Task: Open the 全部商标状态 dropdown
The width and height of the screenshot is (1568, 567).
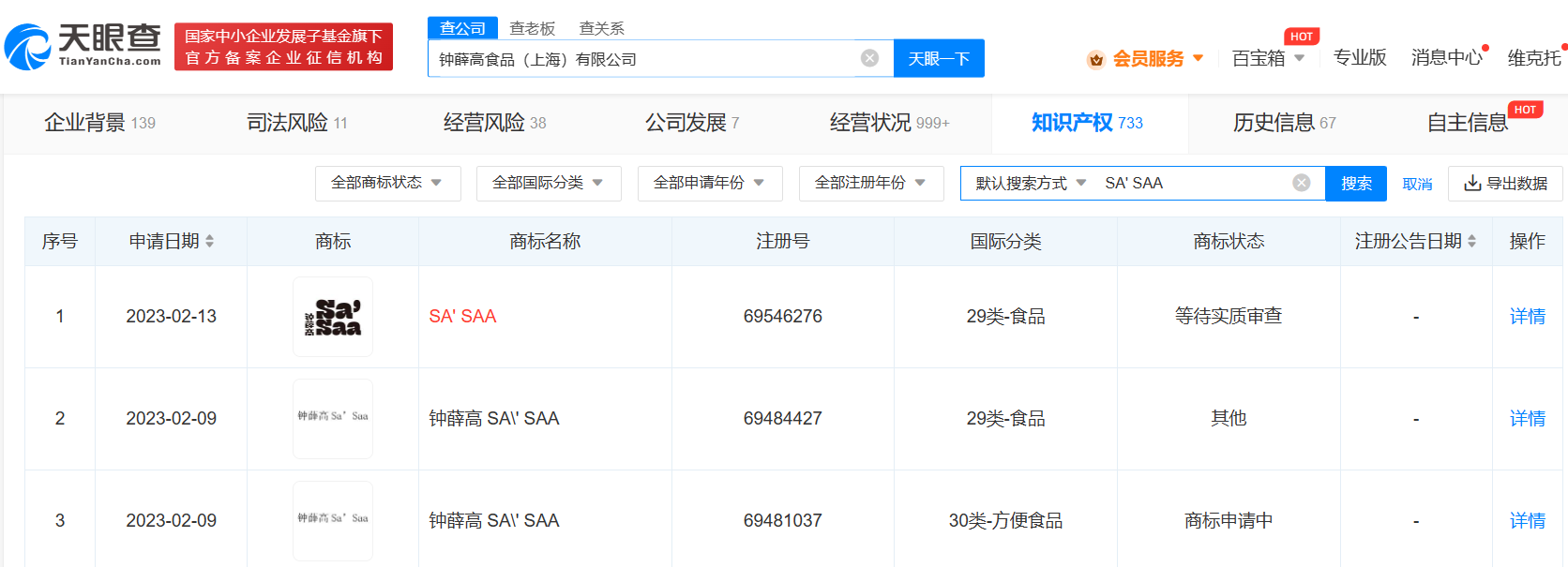Action: coord(387,183)
